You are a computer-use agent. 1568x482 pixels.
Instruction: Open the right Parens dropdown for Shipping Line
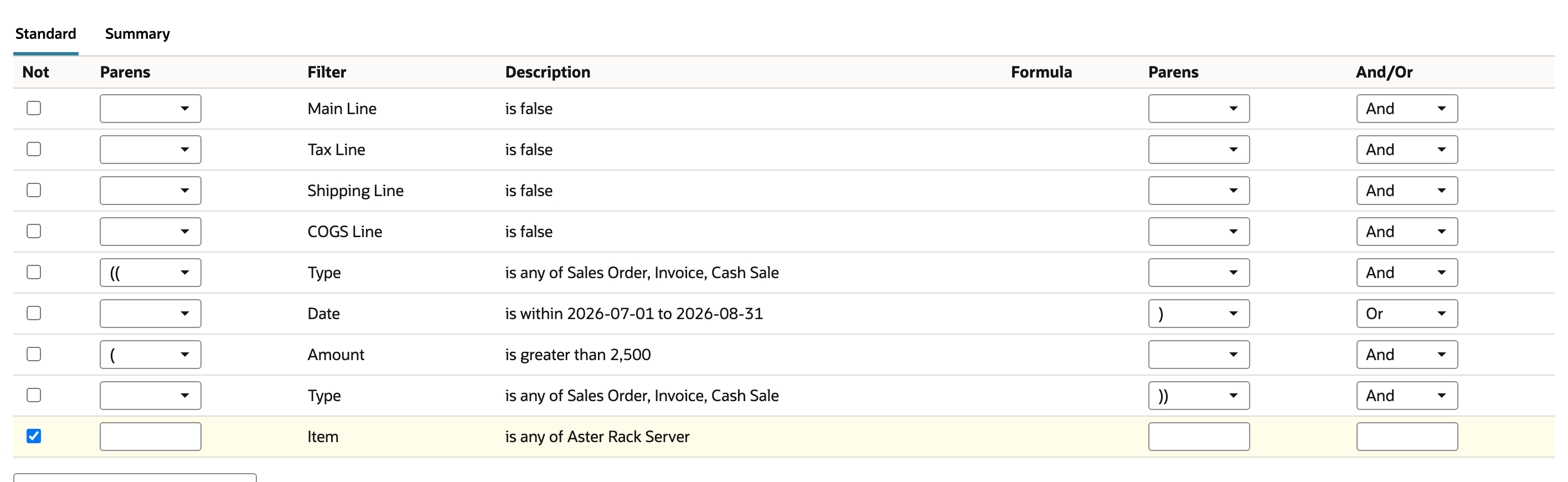point(1199,190)
